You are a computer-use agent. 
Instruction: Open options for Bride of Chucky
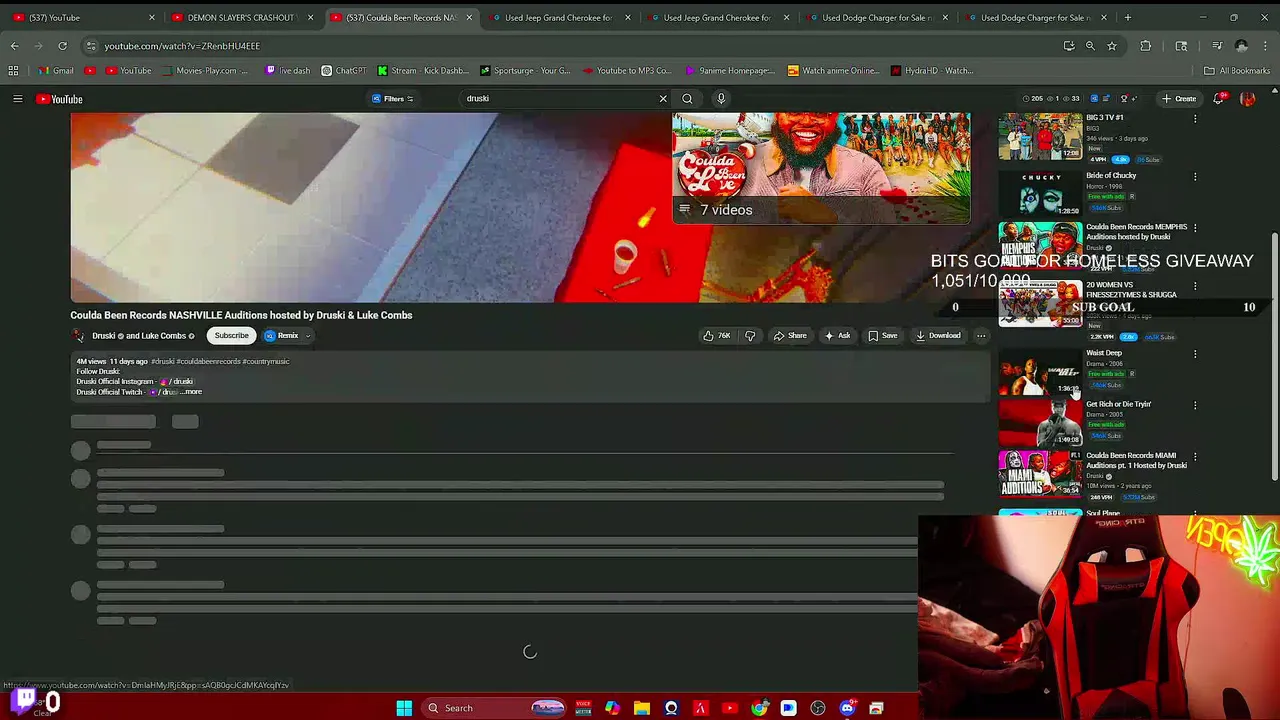click(1195, 177)
